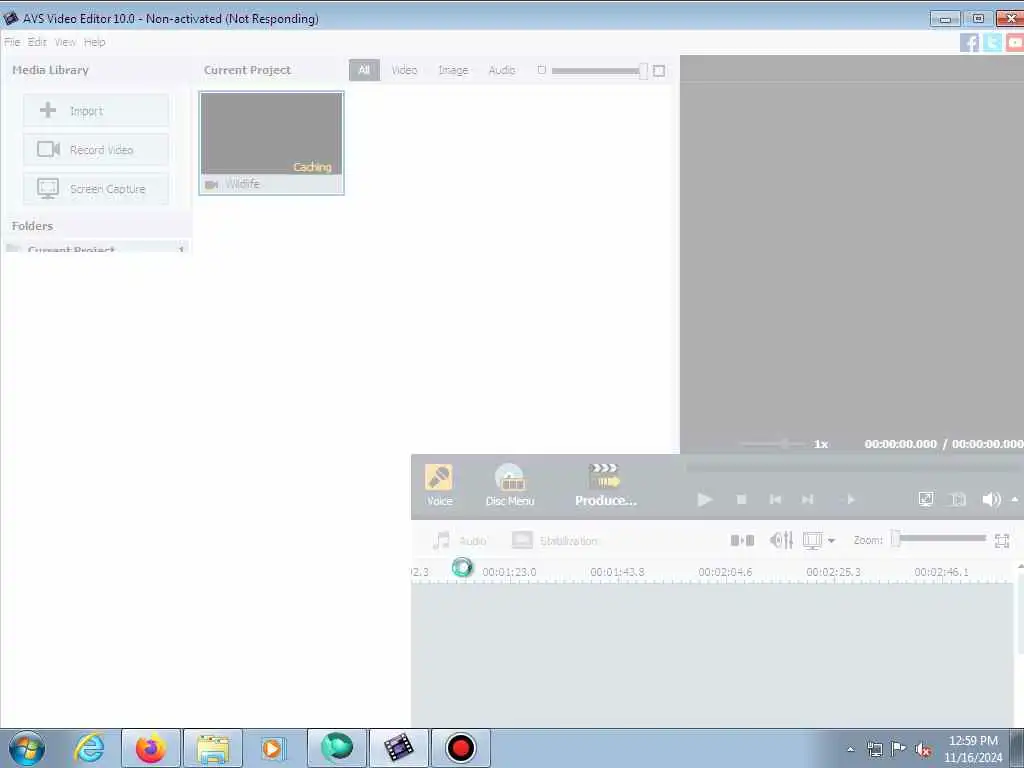1024x768 pixels.
Task: Click the Import button
Action: pos(96,110)
